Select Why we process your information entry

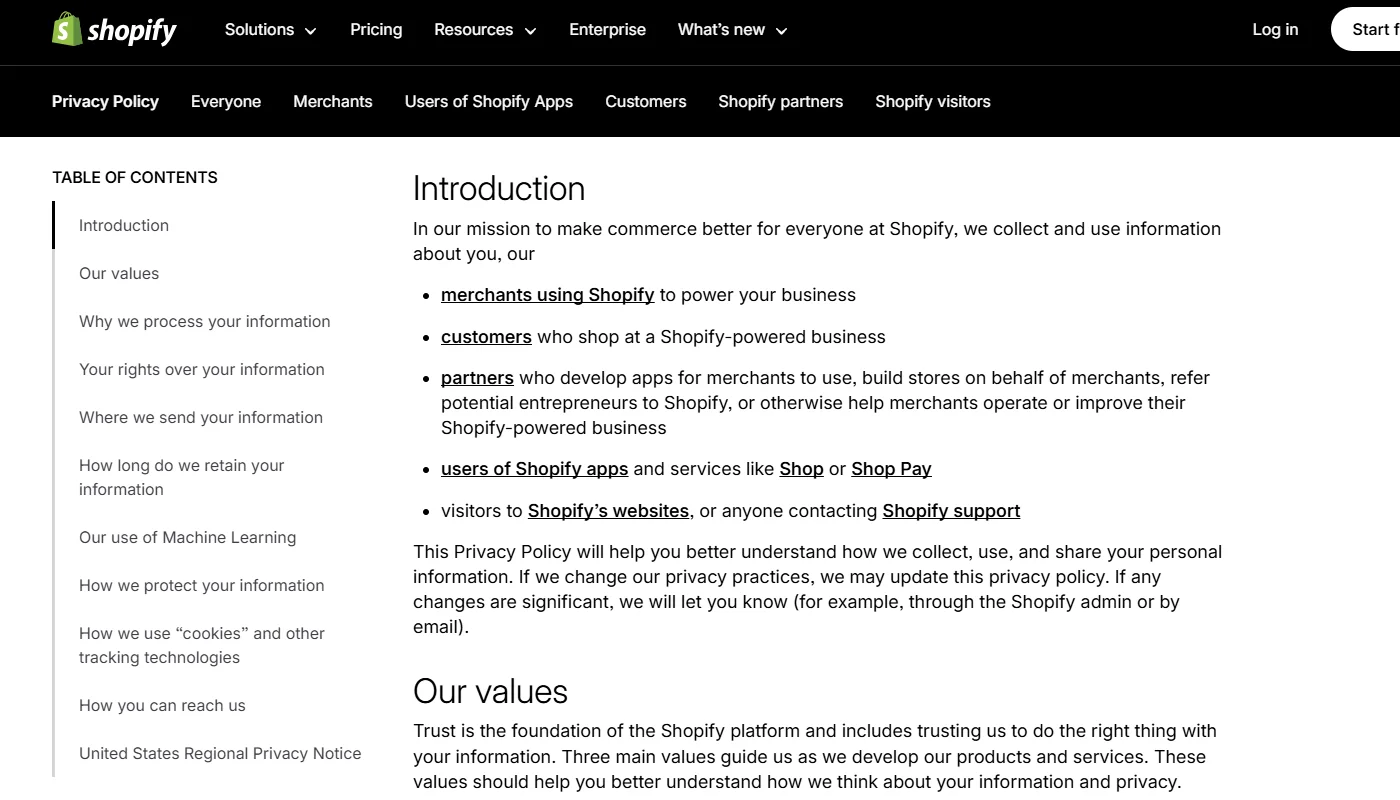[204, 321]
